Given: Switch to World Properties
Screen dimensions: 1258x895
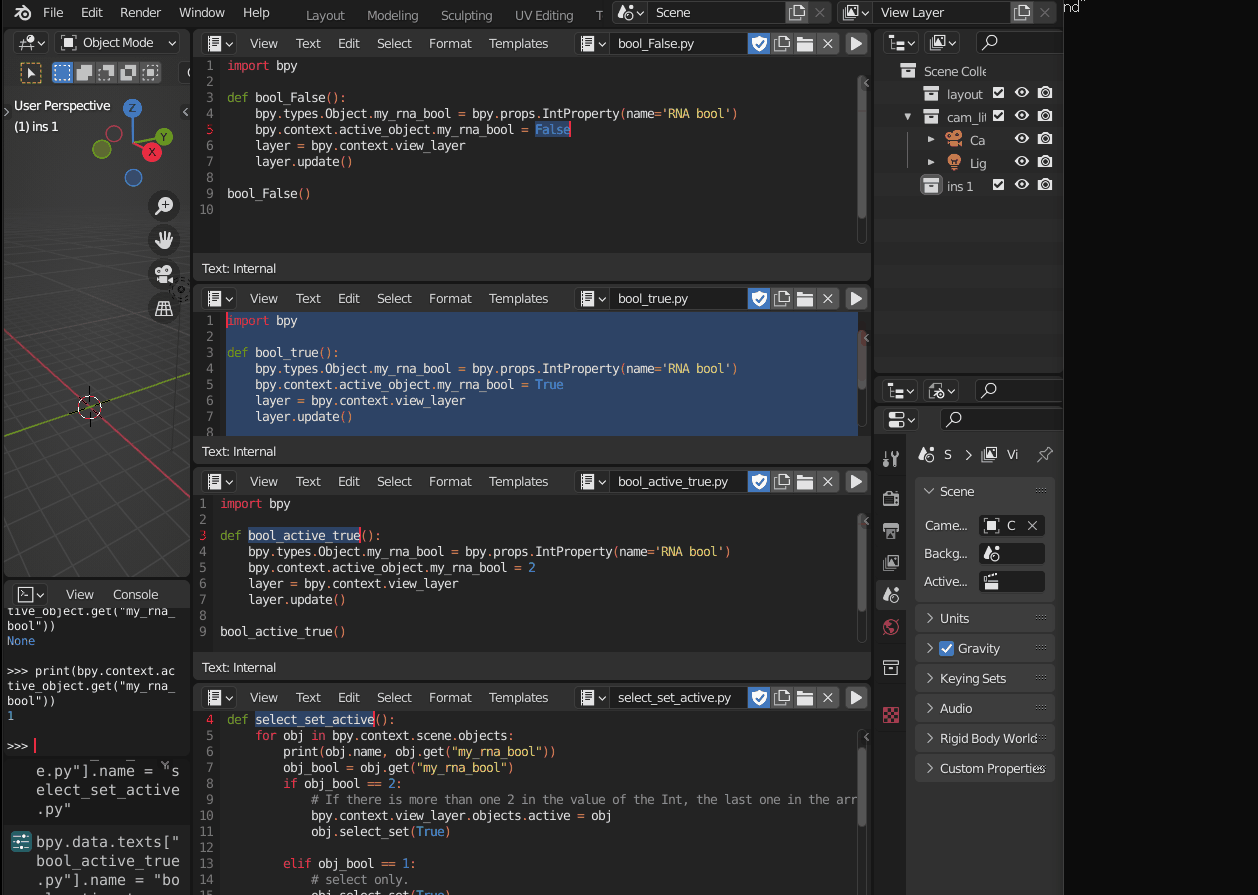Looking at the screenshot, I should (891, 627).
